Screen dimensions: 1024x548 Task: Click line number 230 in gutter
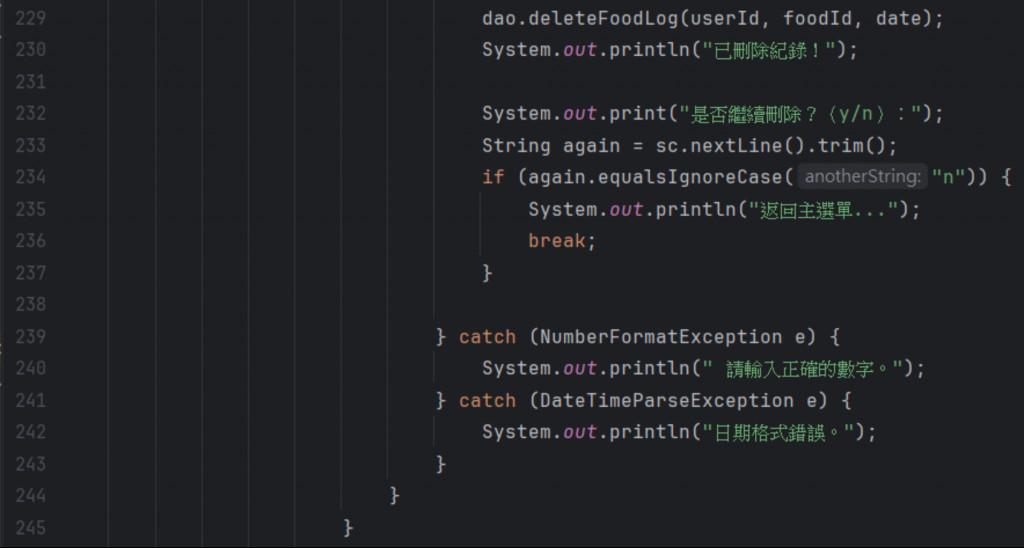(30, 50)
